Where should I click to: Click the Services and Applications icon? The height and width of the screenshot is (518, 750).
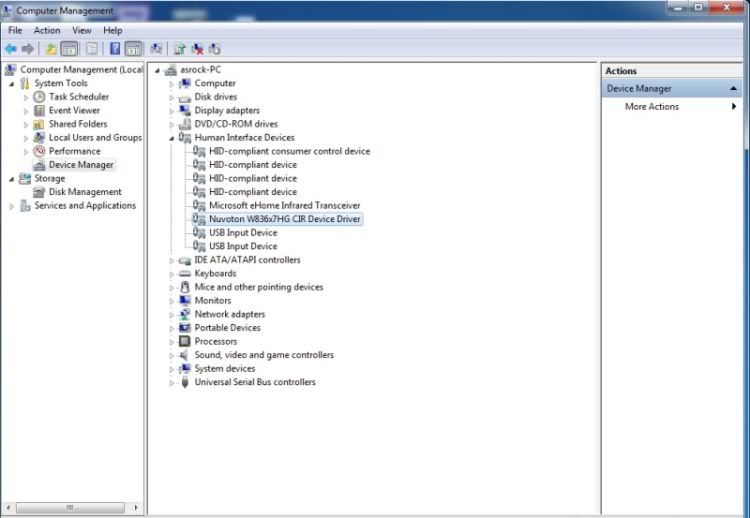pos(25,206)
